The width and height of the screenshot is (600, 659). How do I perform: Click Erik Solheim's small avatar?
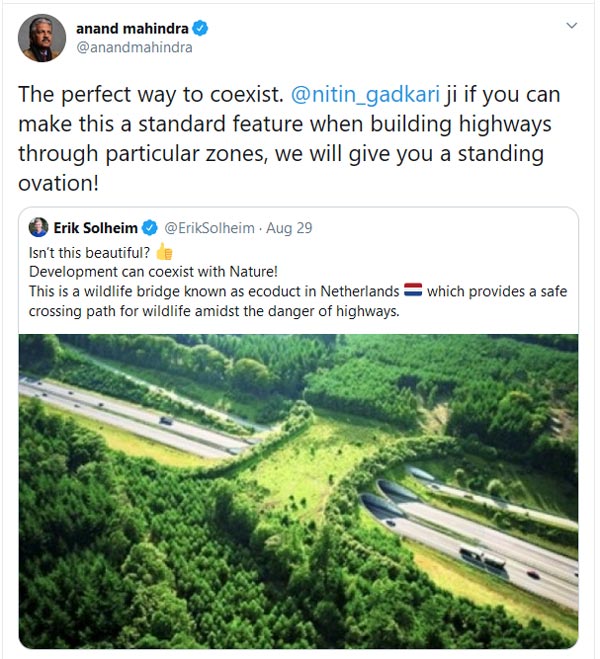point(39,228)
